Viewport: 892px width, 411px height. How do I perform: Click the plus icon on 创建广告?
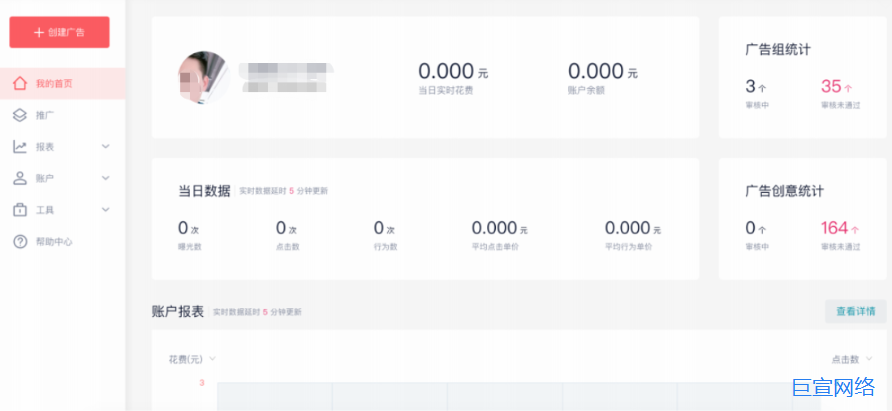coord(39,32)
